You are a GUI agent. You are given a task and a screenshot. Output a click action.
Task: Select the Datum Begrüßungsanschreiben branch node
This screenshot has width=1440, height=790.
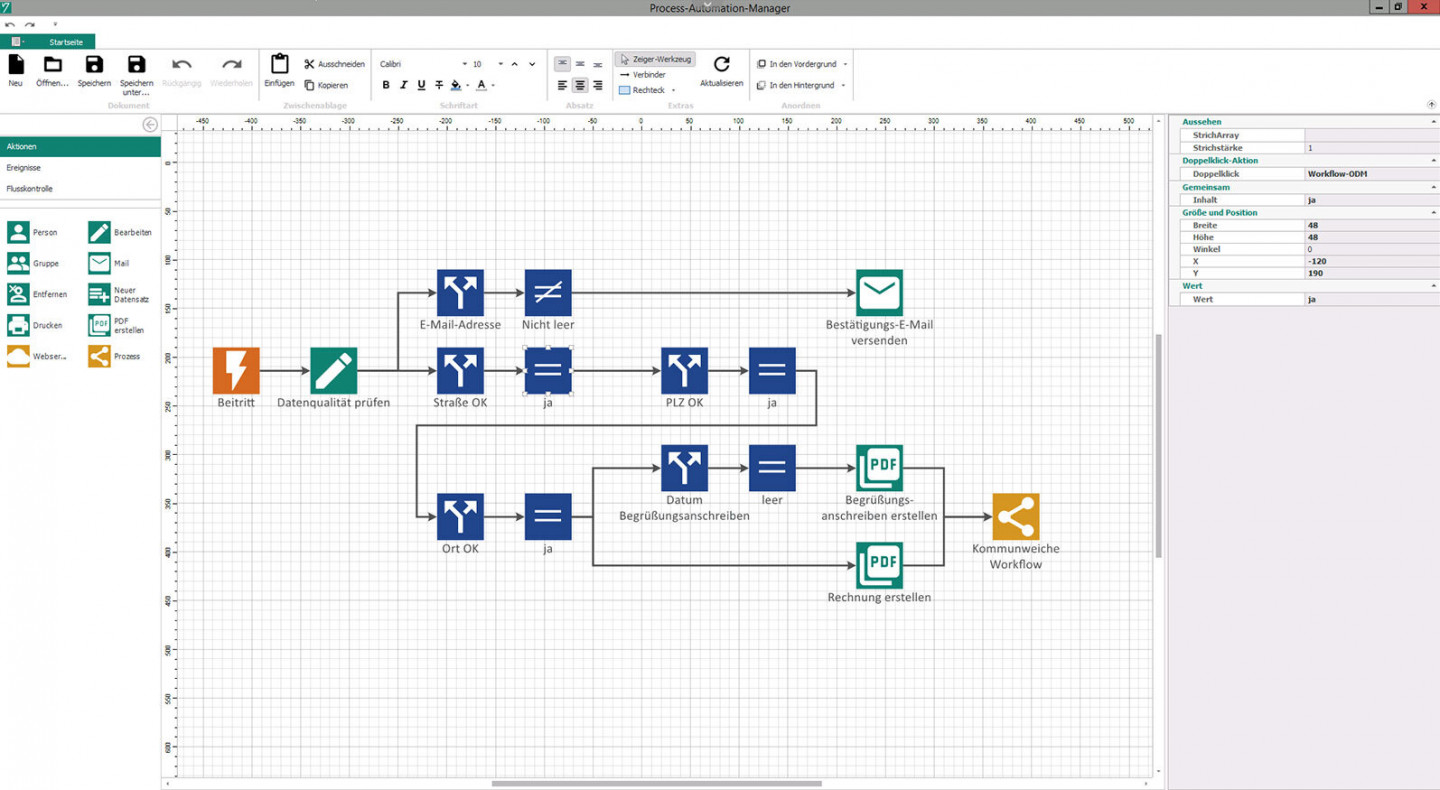tap(684, 468)
